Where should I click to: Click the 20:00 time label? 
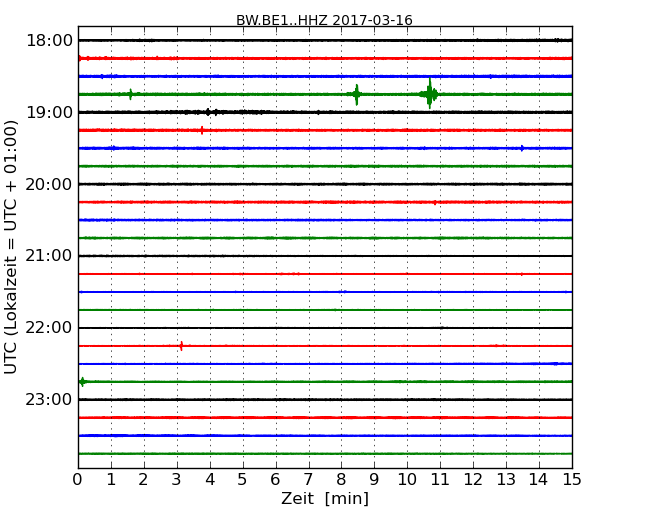(49, 184)
